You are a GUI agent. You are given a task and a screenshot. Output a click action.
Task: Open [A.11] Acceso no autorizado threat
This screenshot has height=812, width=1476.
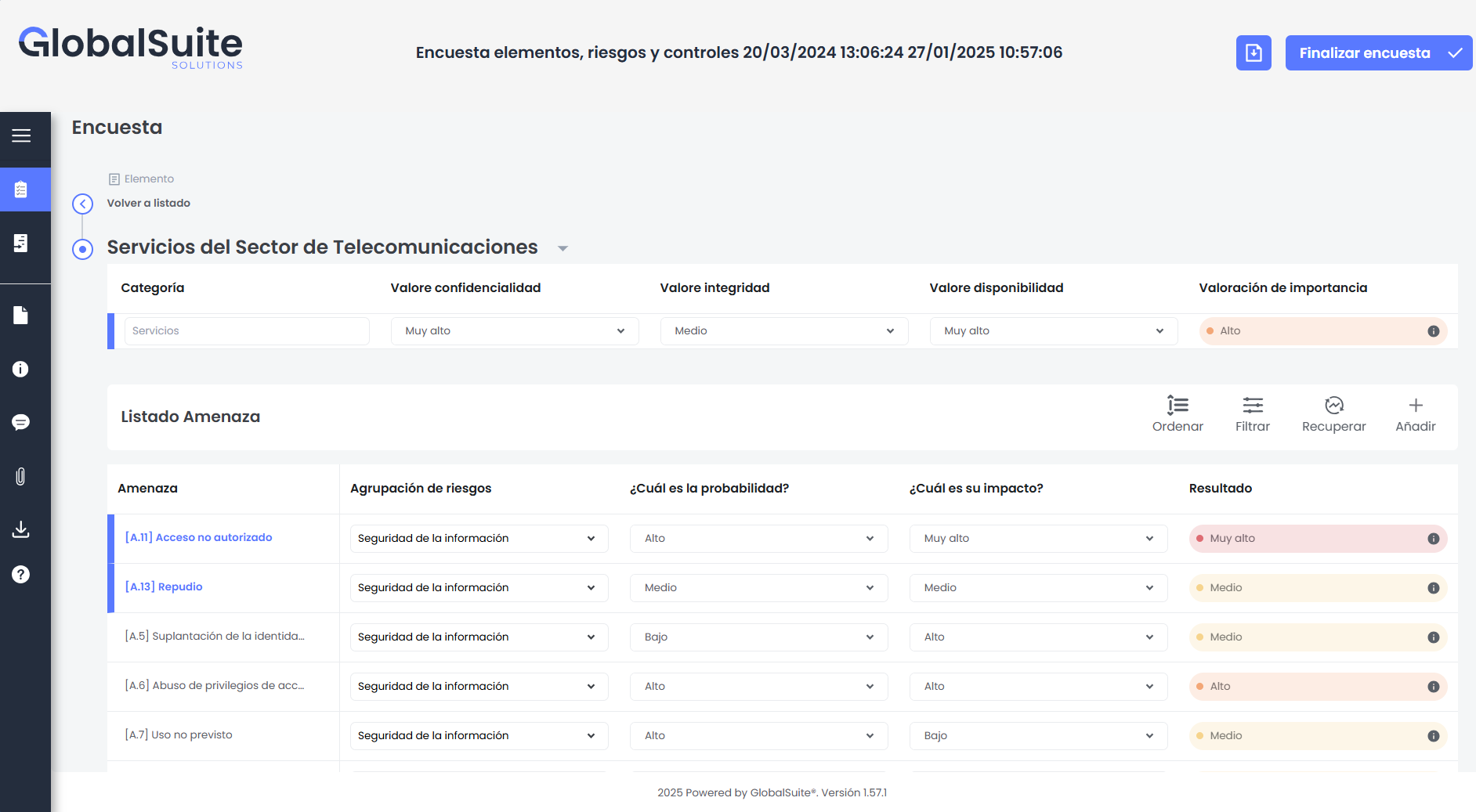[199, 537]
